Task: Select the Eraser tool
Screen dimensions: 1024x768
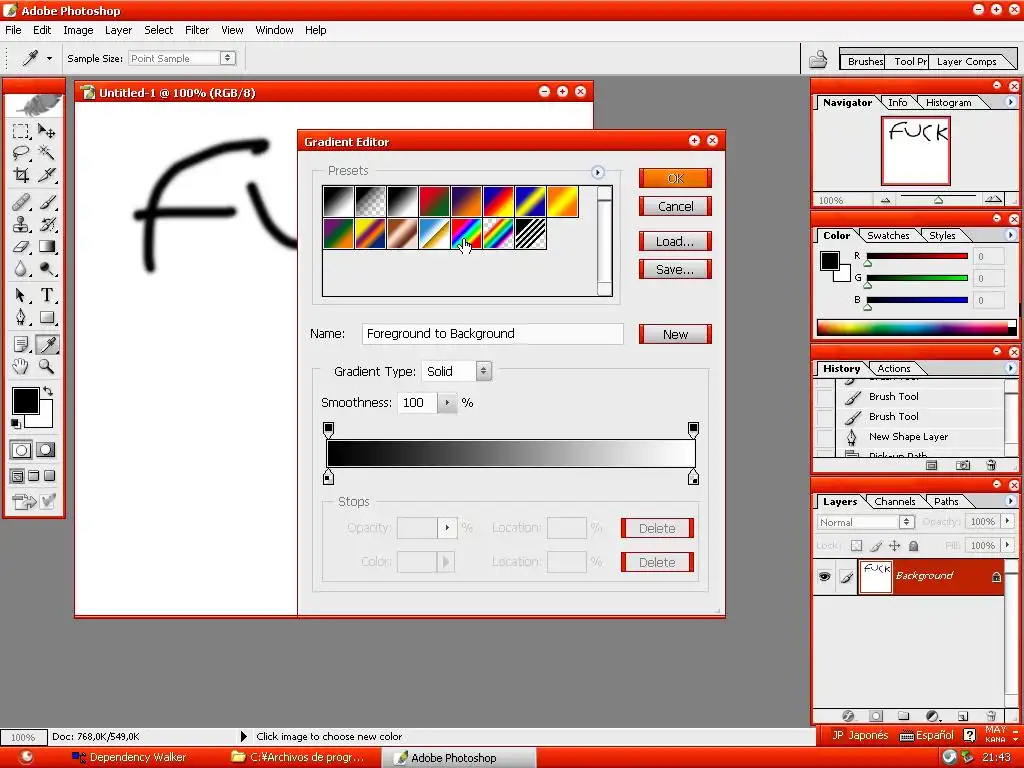Action: coord(21,246)
